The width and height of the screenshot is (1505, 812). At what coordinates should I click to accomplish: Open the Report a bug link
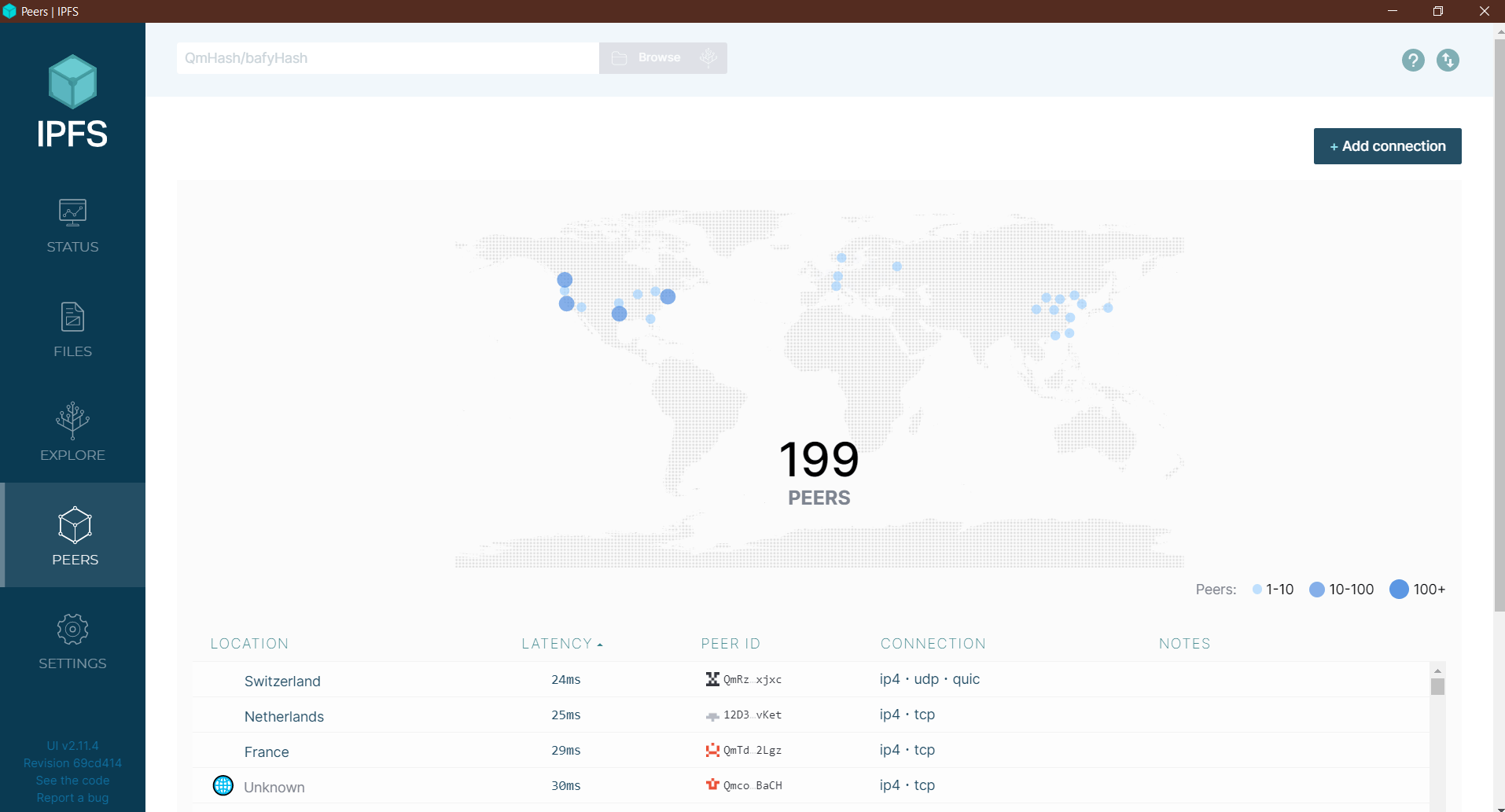[72, 798]
